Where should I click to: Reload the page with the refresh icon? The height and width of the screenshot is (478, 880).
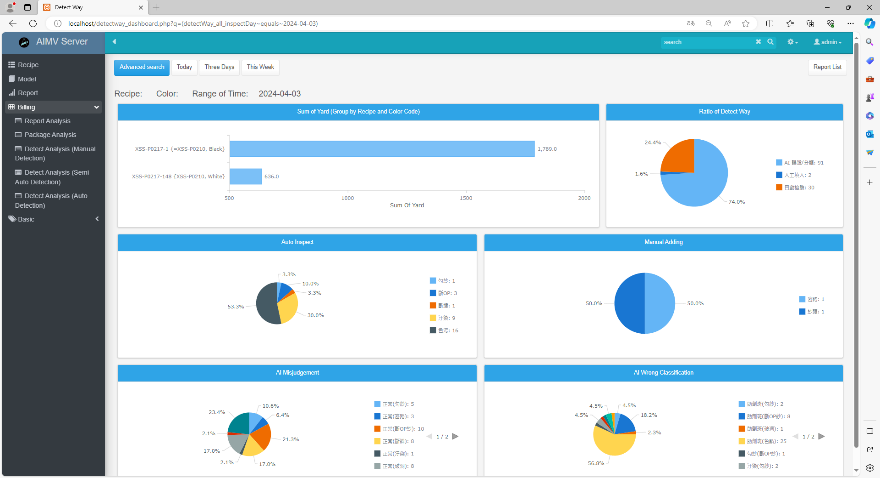33,24
